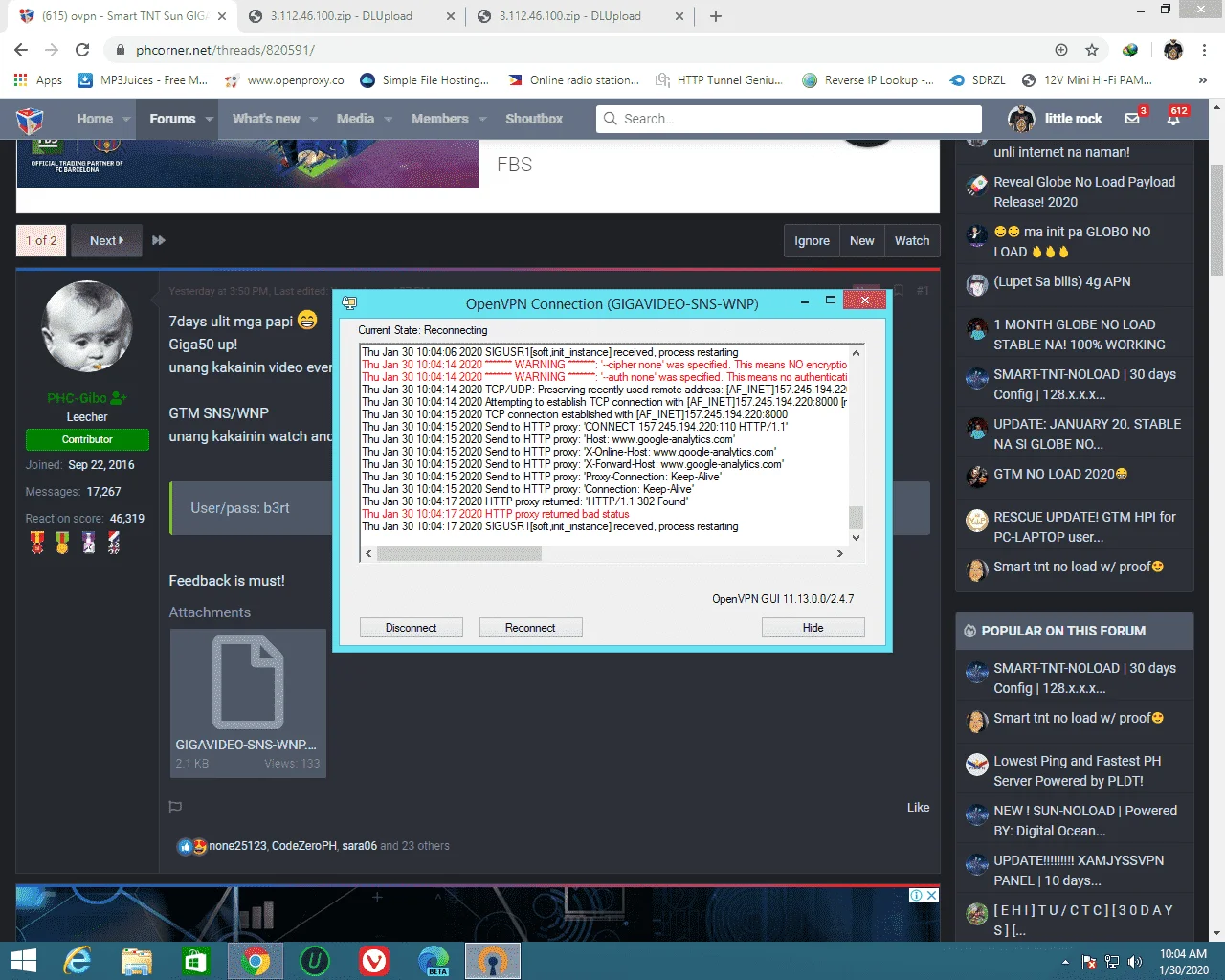The image size is (1225, 980).
Task: Click the Ignore thread button
Action: [812, 240]
